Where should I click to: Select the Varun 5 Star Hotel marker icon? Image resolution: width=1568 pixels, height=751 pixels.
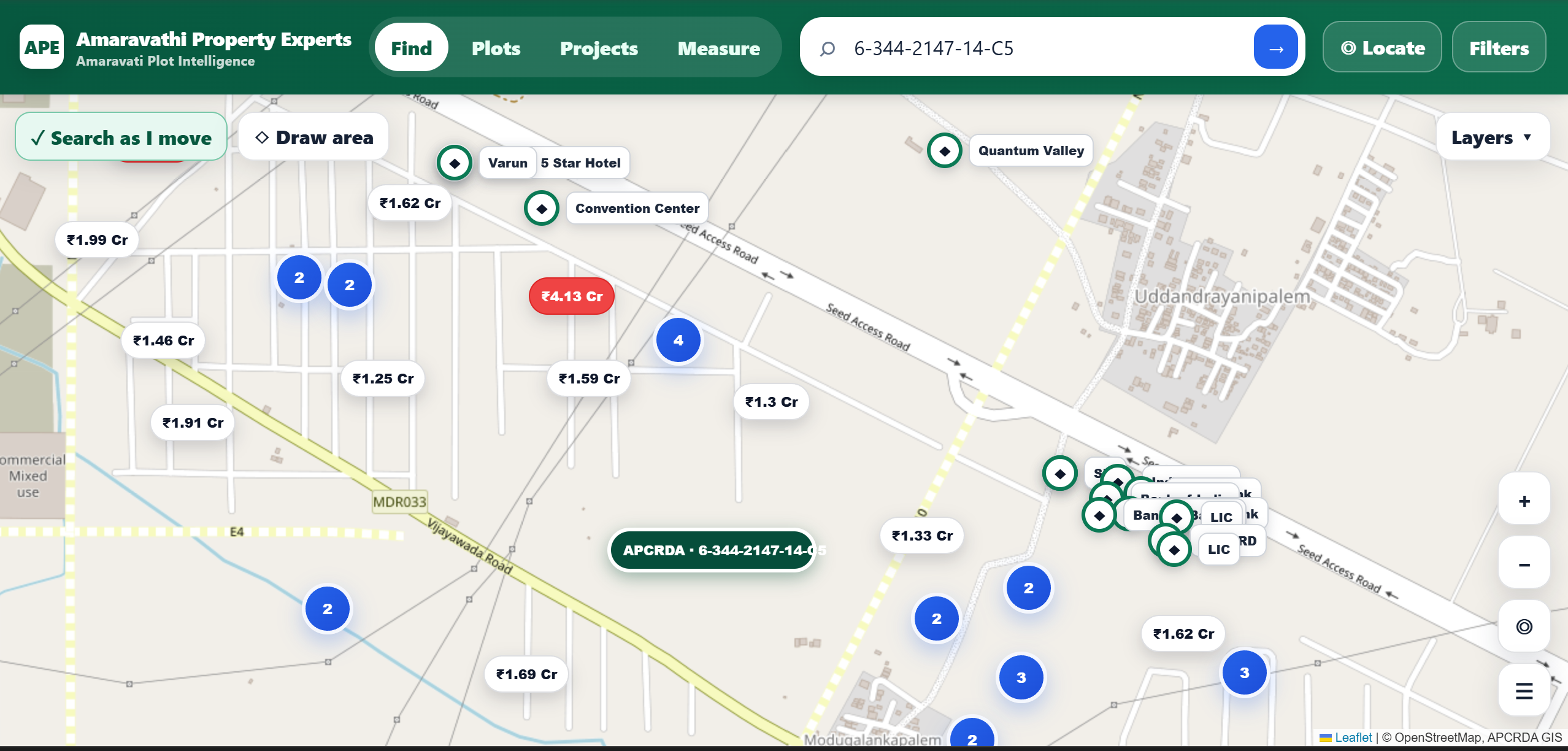tap(455, 163)
